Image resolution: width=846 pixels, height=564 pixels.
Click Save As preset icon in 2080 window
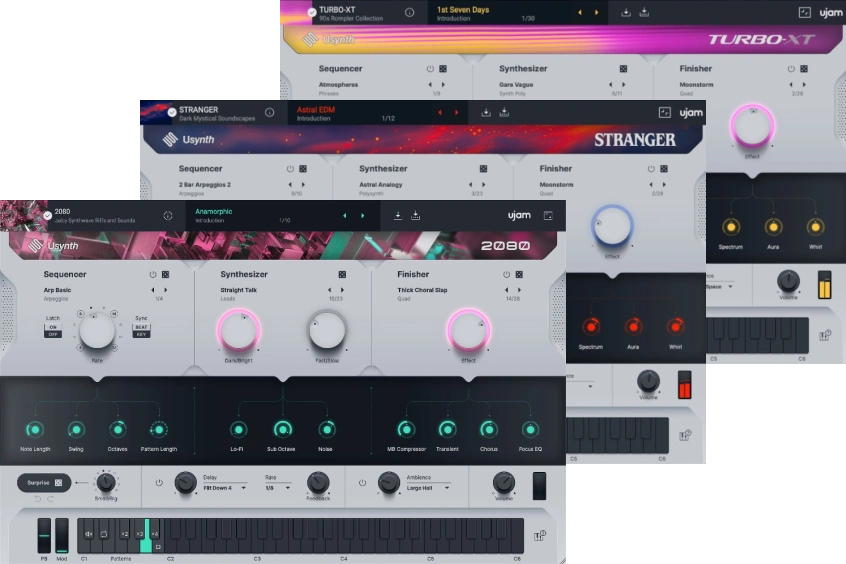coord(415,216)
